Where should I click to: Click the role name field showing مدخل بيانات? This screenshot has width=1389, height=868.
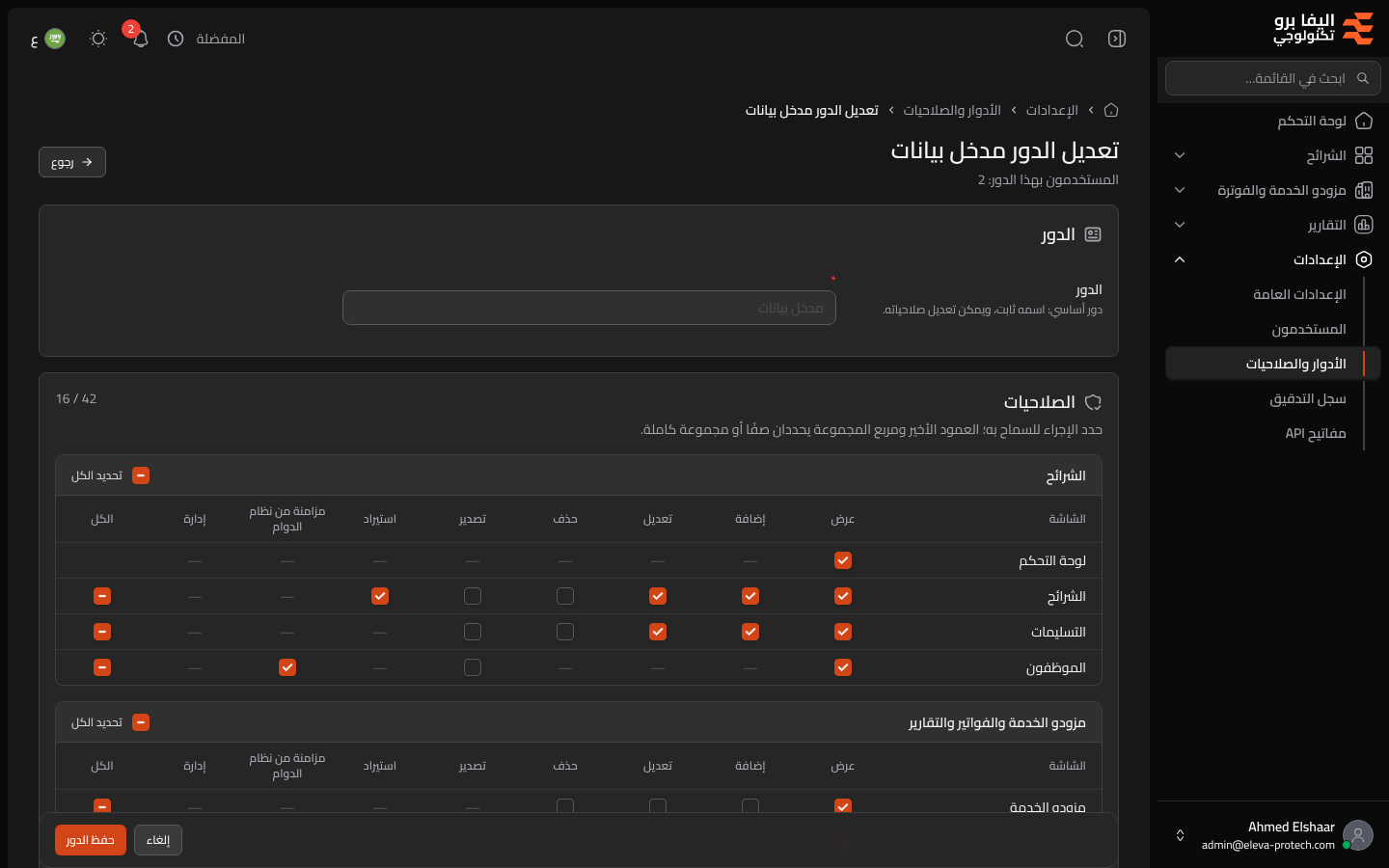(589, 308)
